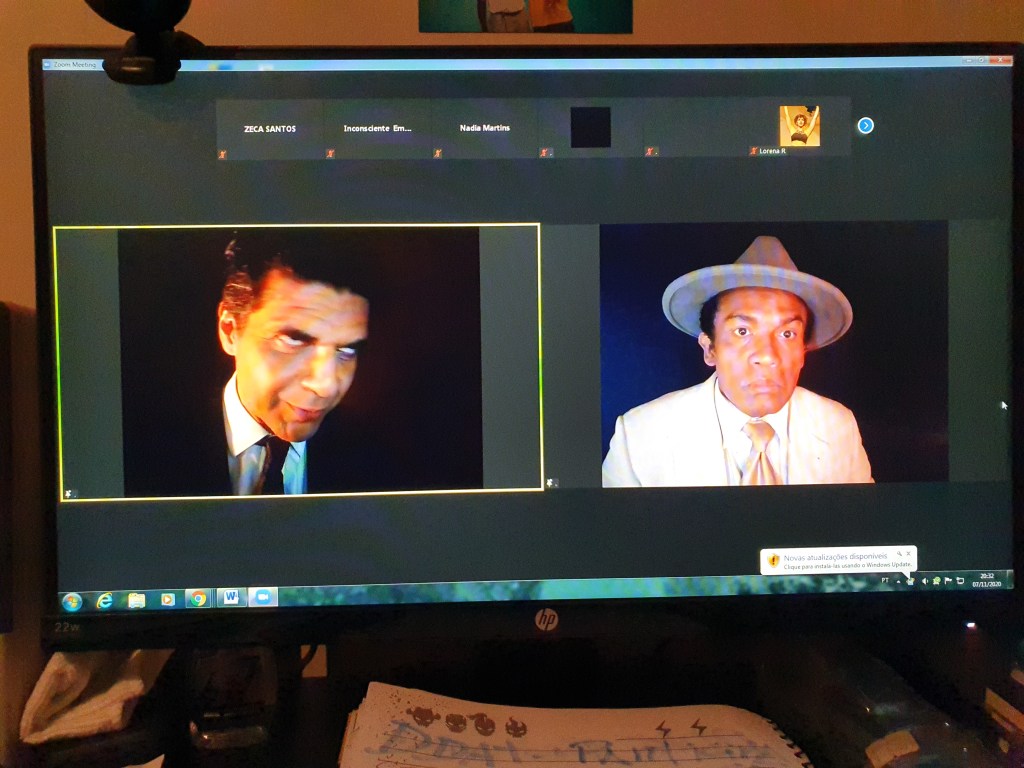
Task: Expand hidden system tray icons arrow
Action: tap(898, 581)
